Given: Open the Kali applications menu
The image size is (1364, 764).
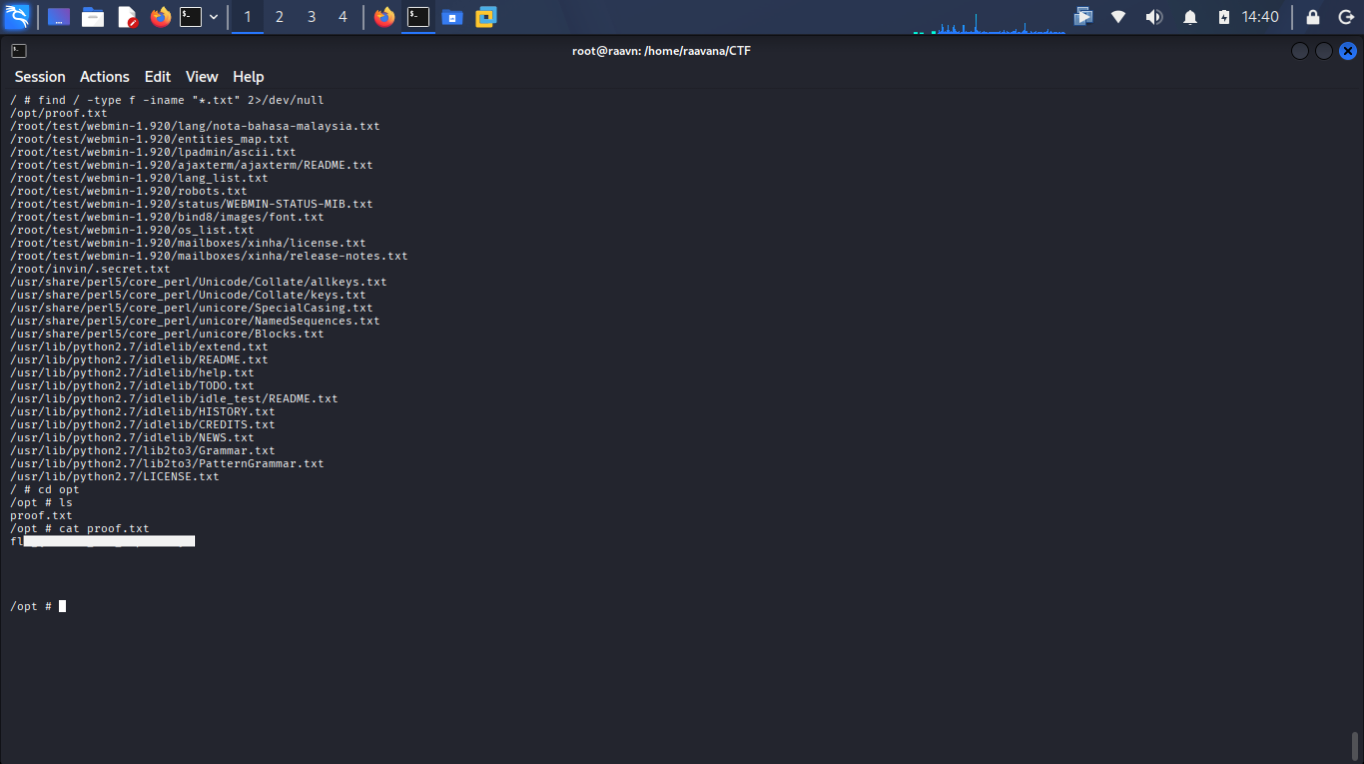Looking at the screenshot, I should (x=17, y=17).
